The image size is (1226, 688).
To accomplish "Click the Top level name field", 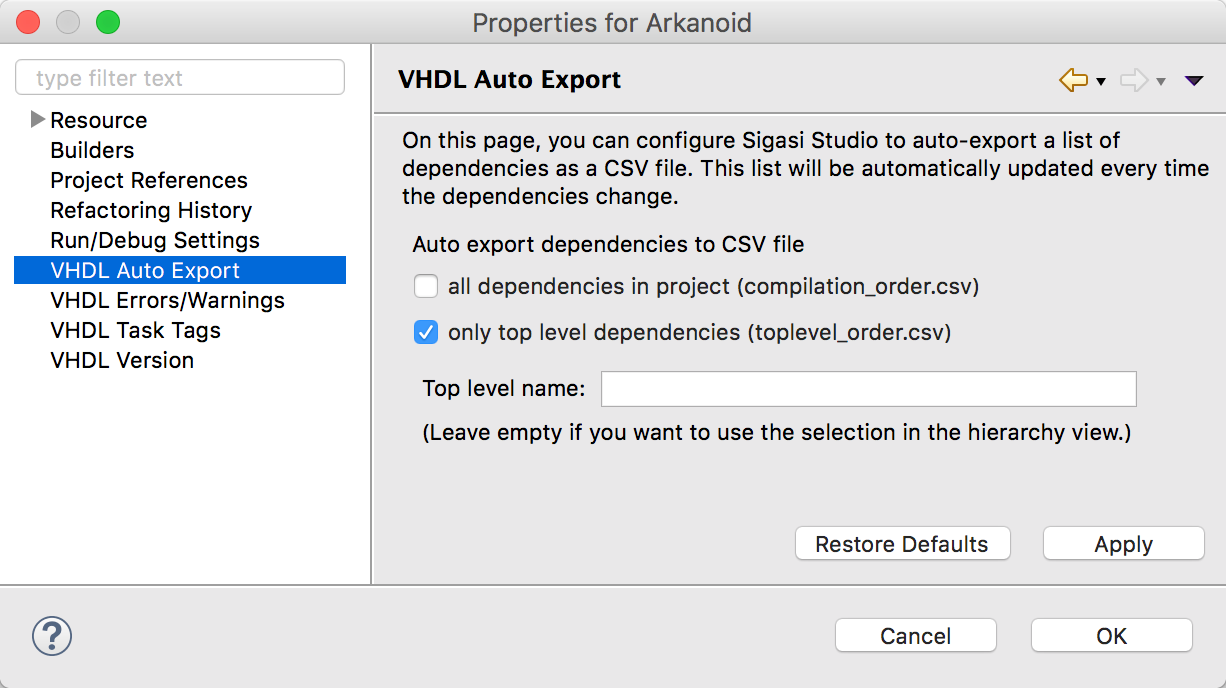I will [x=868, y=389].
